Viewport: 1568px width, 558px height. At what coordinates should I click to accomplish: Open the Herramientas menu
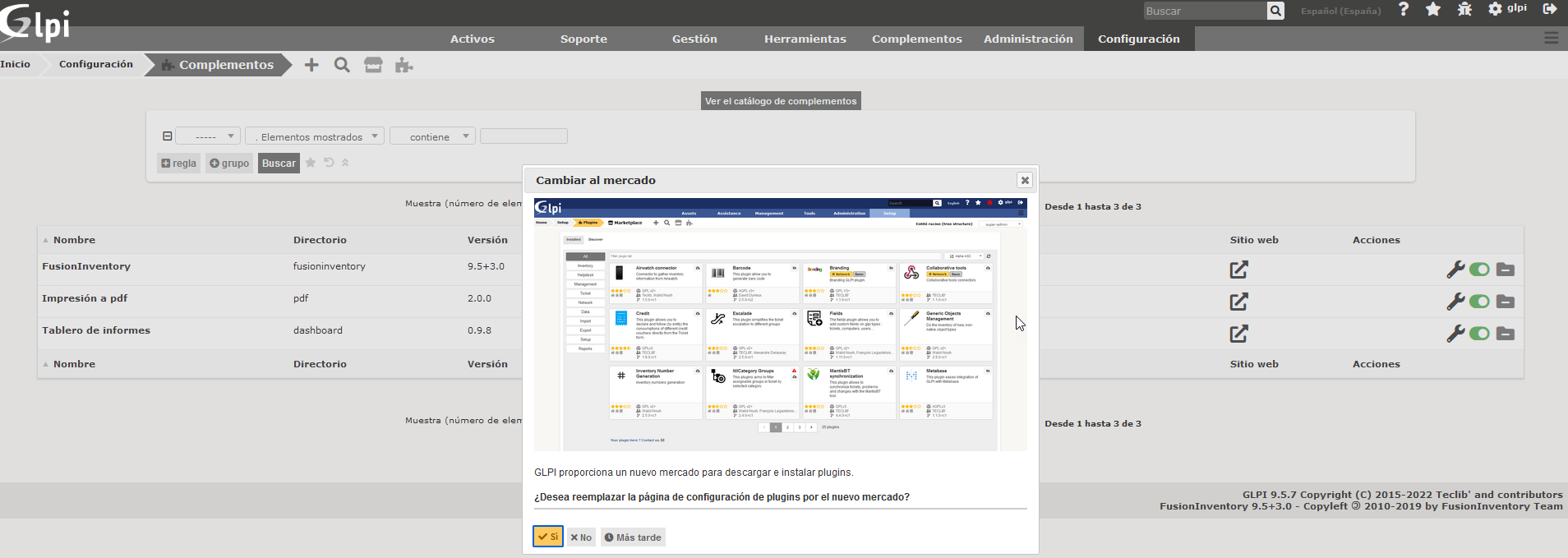(x=805, y=39)
